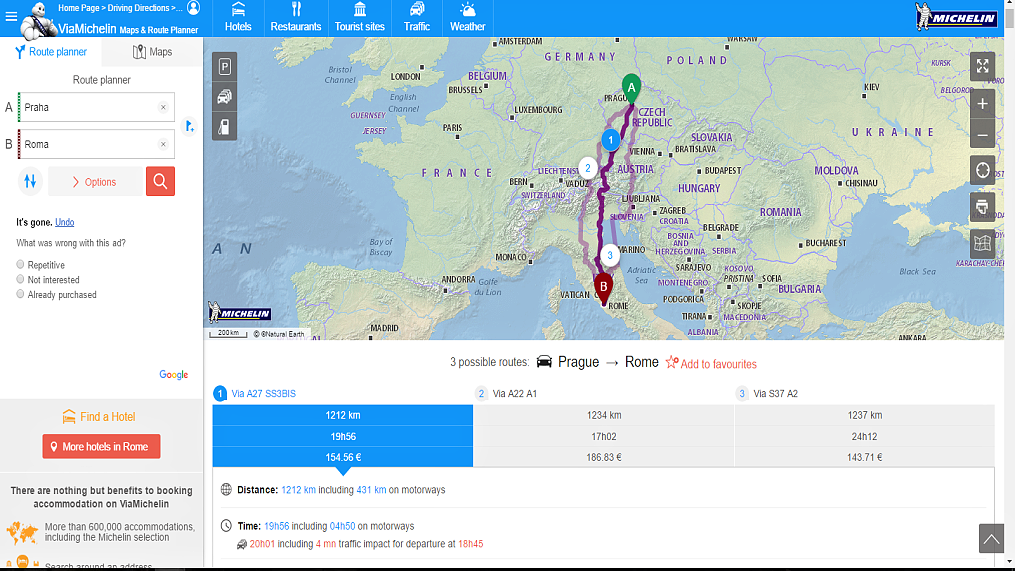1015x571 pixels.
Task: Click the Home Page breadcrumb
Action: [x=78, y=8]
